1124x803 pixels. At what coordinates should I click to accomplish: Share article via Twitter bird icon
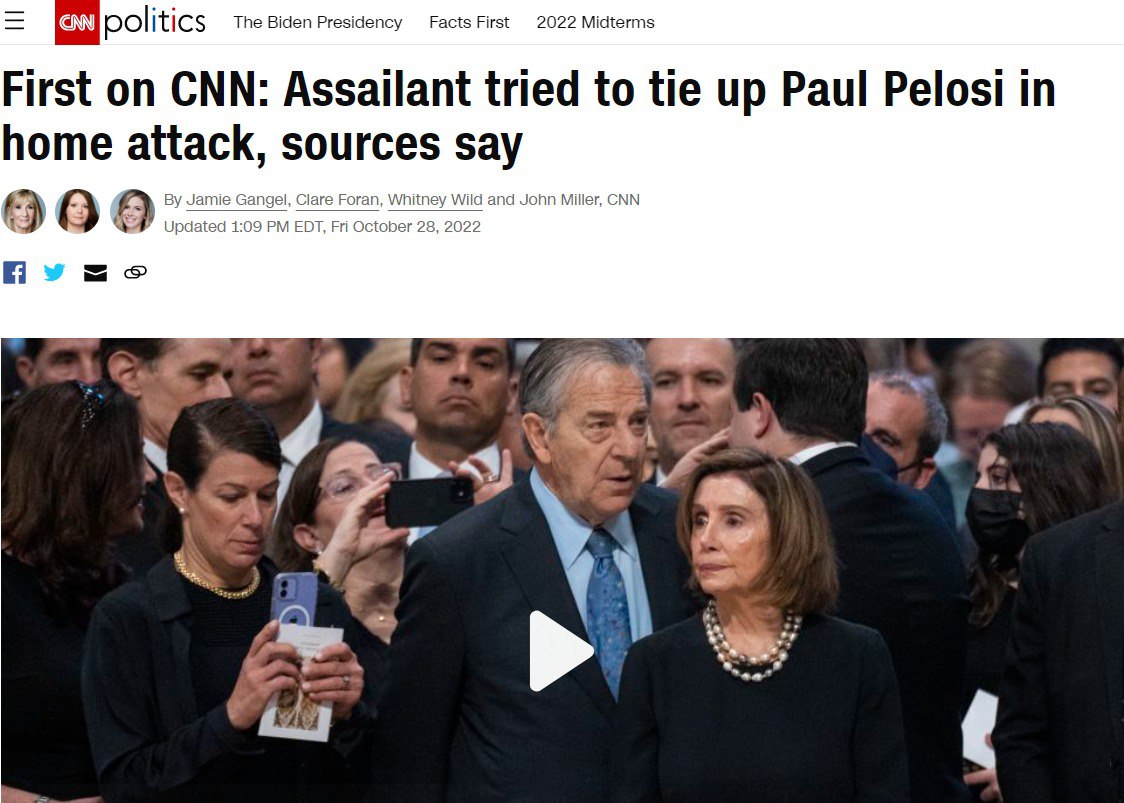point(54,272)
